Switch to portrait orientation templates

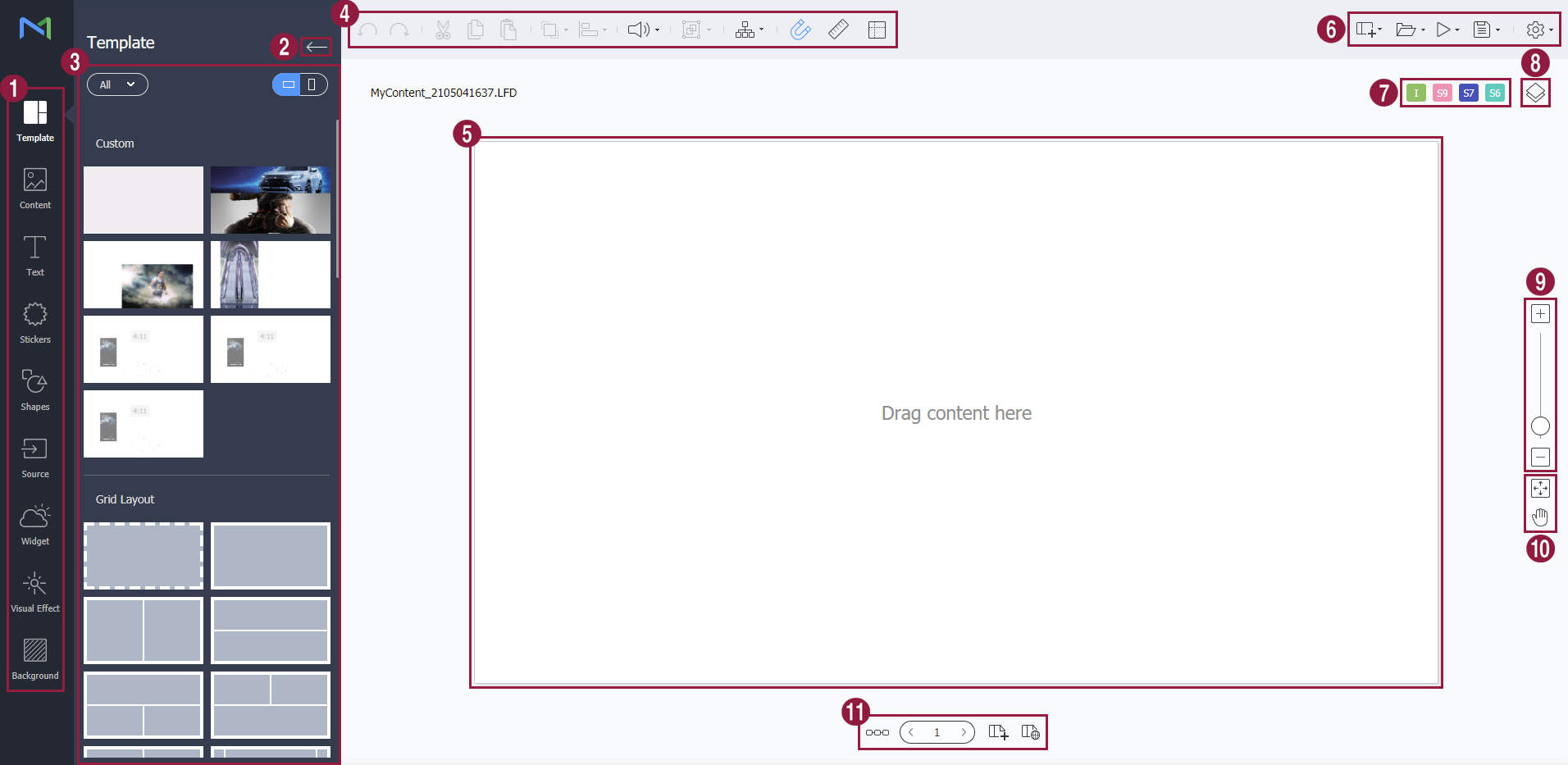pyautogui.click(x=312, y=84)
